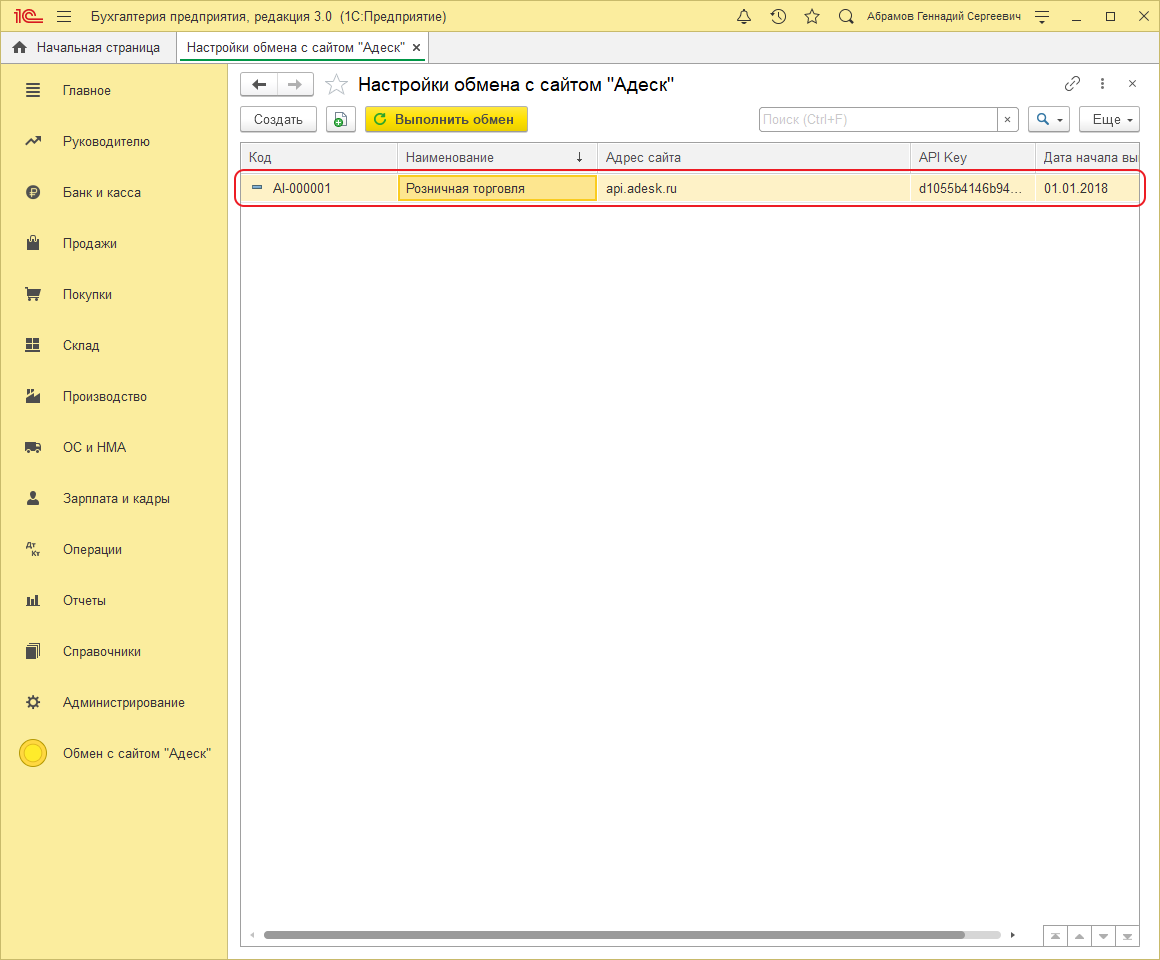Sort by the Наименование column header
This screenshot has height=960, width=1160.
497,158
